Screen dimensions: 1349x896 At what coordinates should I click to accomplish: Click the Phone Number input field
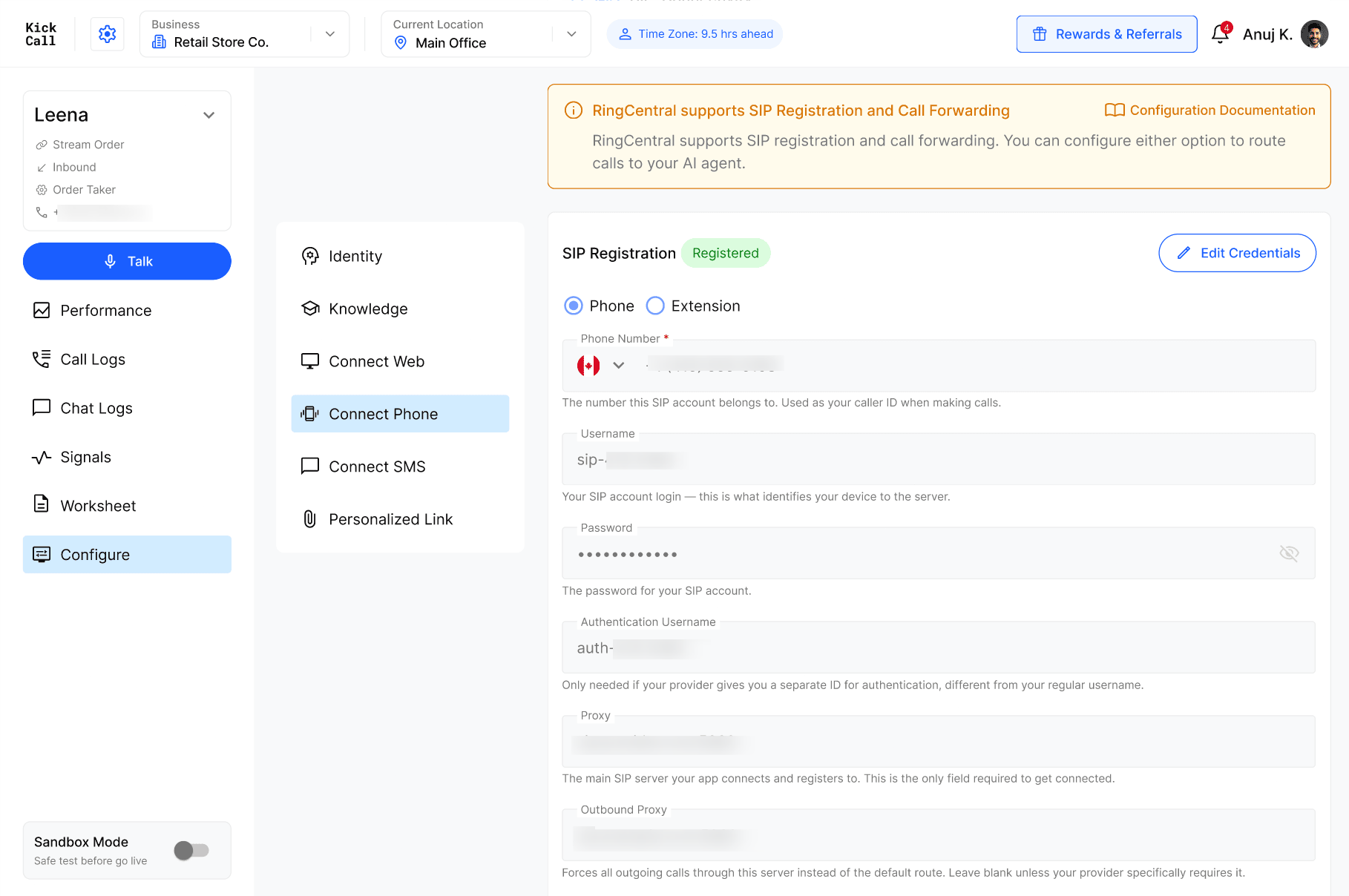click(939, 366)
